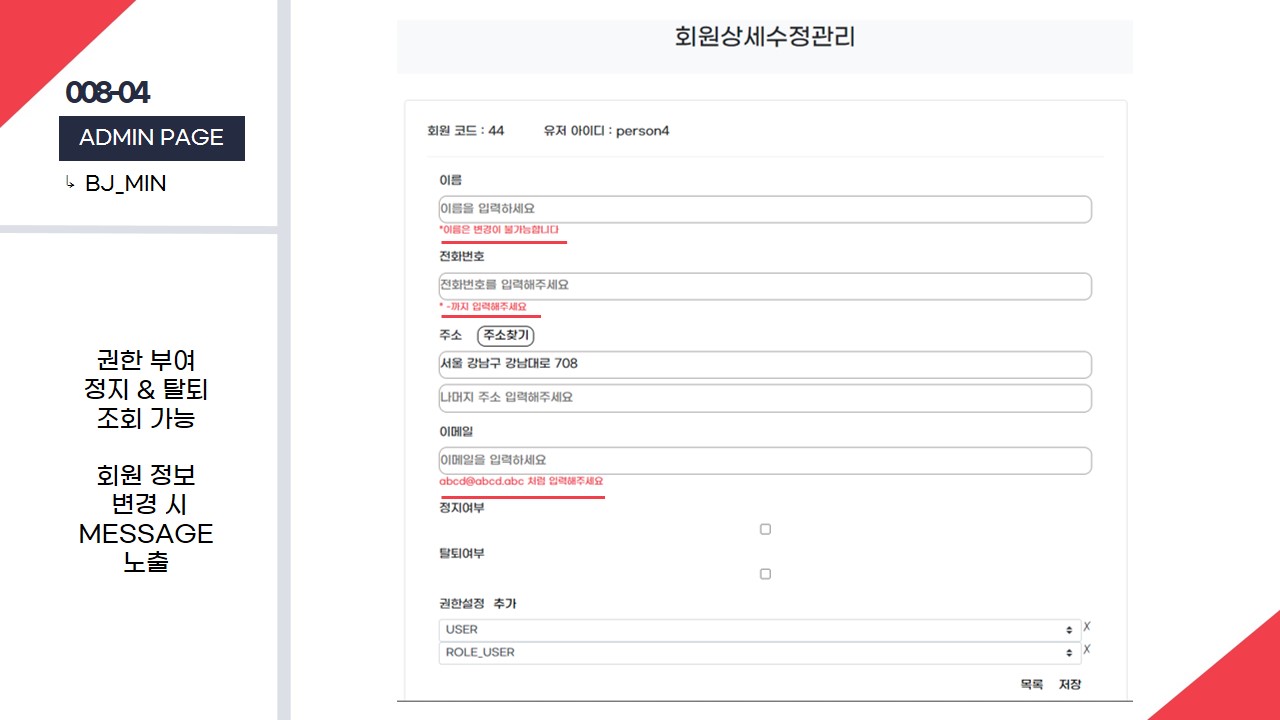1280x720 pixels.
Task: Click the BJ_MIN sub-item
Action: pyautogui.click(x=125, y=184)
